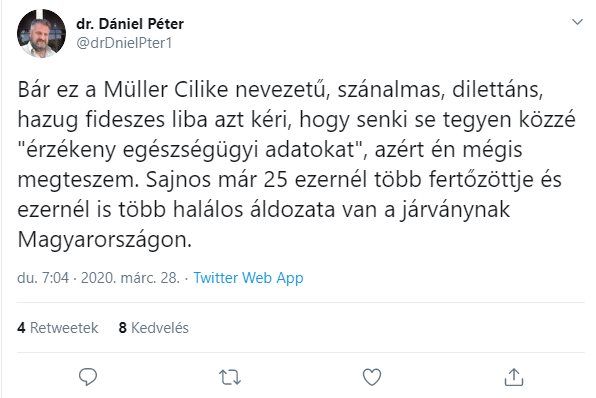596x398 pixels.
Task: Select the likes count number 8
Action: point(122,328)
